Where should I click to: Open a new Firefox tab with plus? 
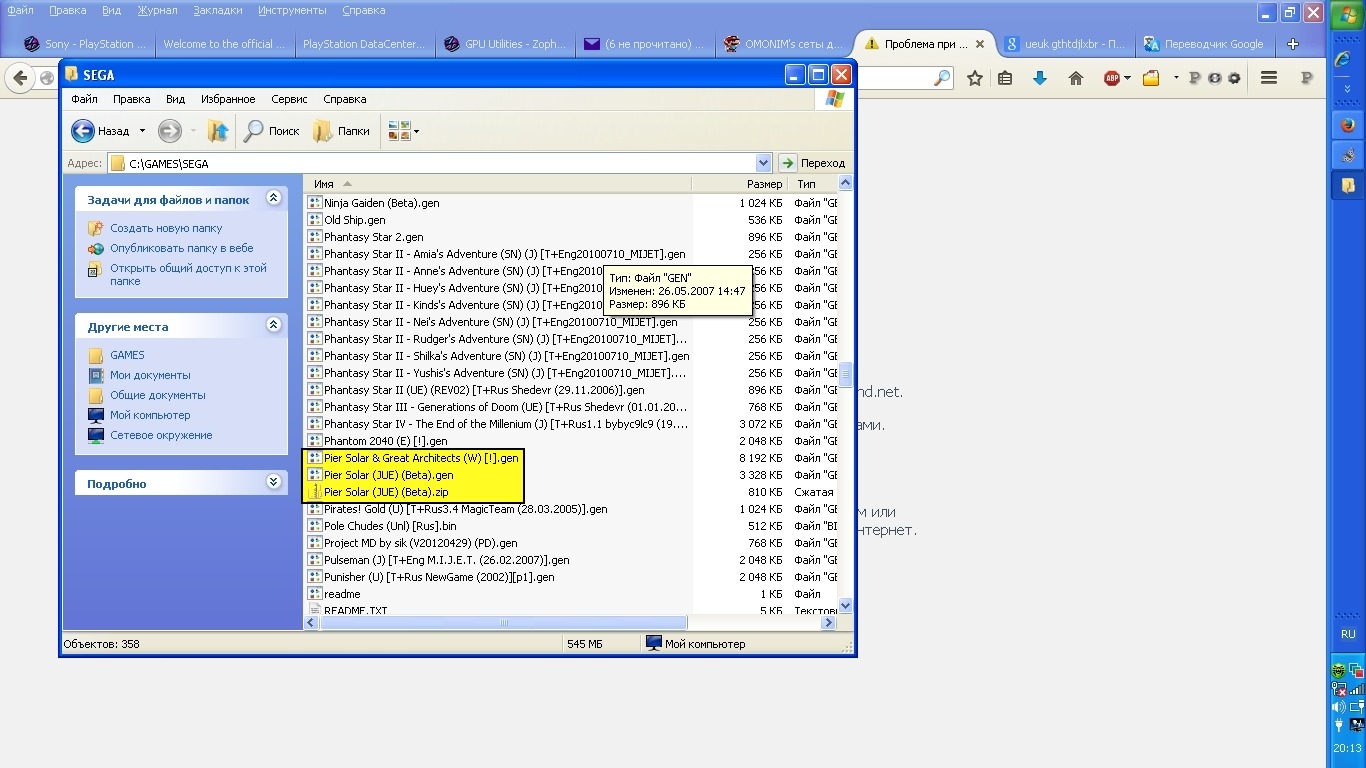click(x=1292, y=44)
